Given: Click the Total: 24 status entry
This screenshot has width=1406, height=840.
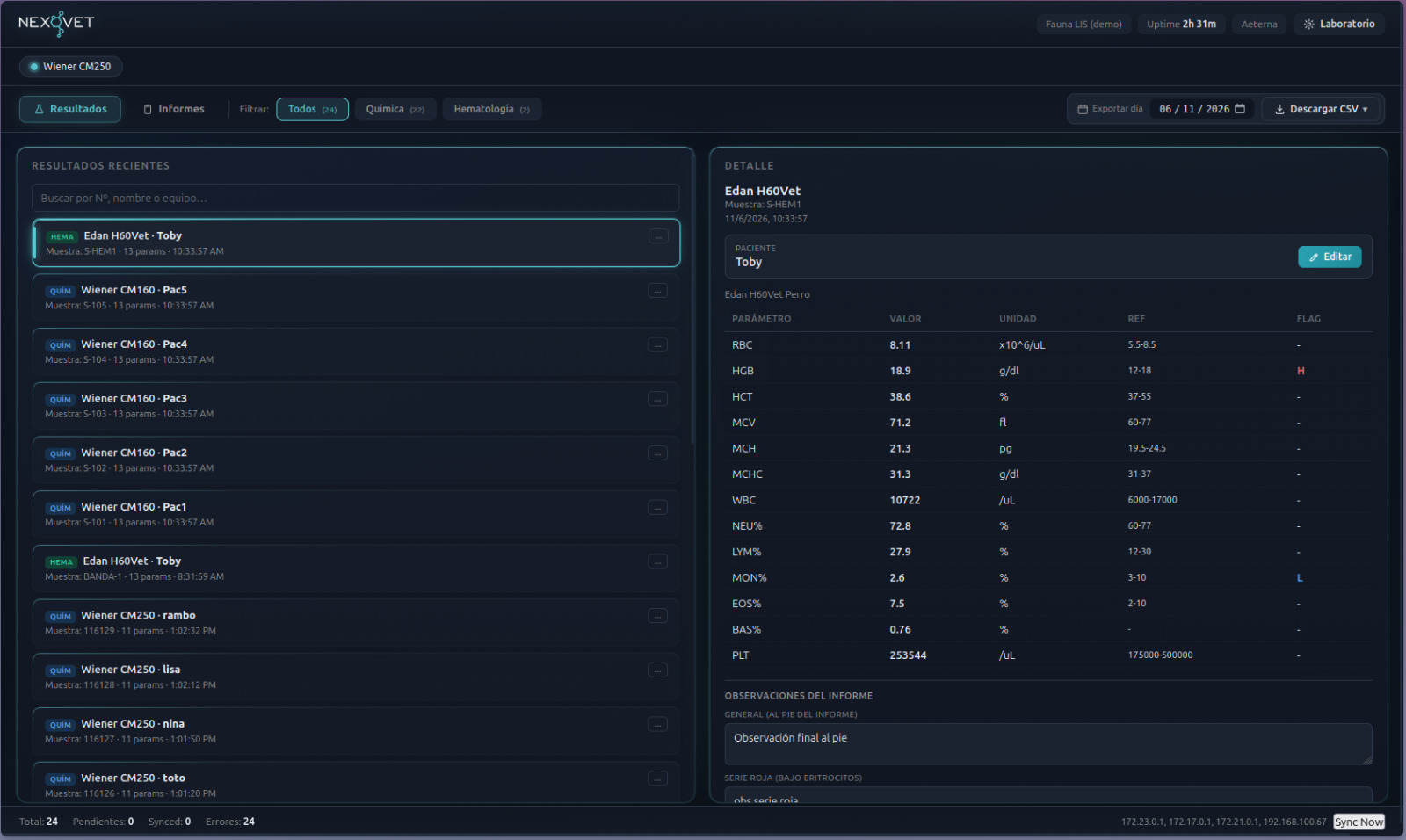Looking at the screenshot, I should 39,822.
